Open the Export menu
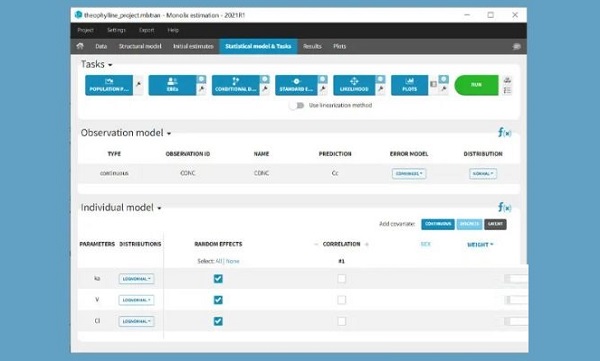 (147, 30)
